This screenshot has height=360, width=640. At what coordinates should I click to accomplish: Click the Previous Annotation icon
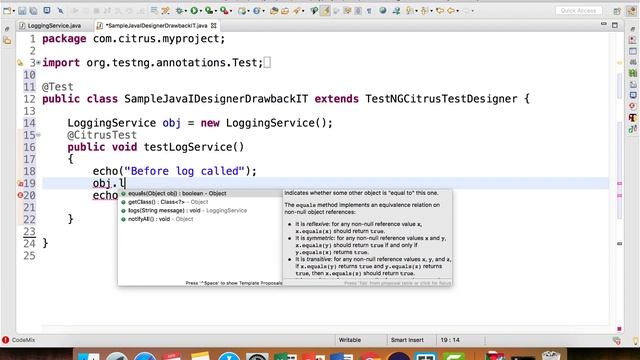pos(424,11)
